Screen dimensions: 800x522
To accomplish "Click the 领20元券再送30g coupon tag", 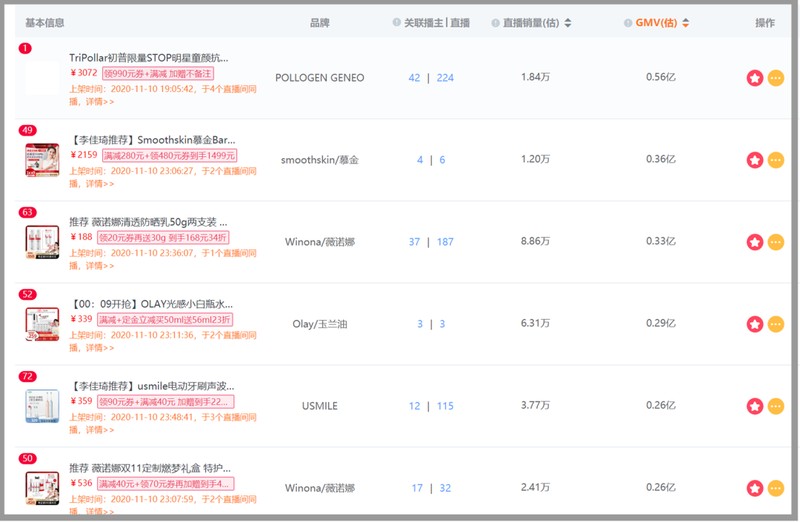I will [x=163, y=238].
